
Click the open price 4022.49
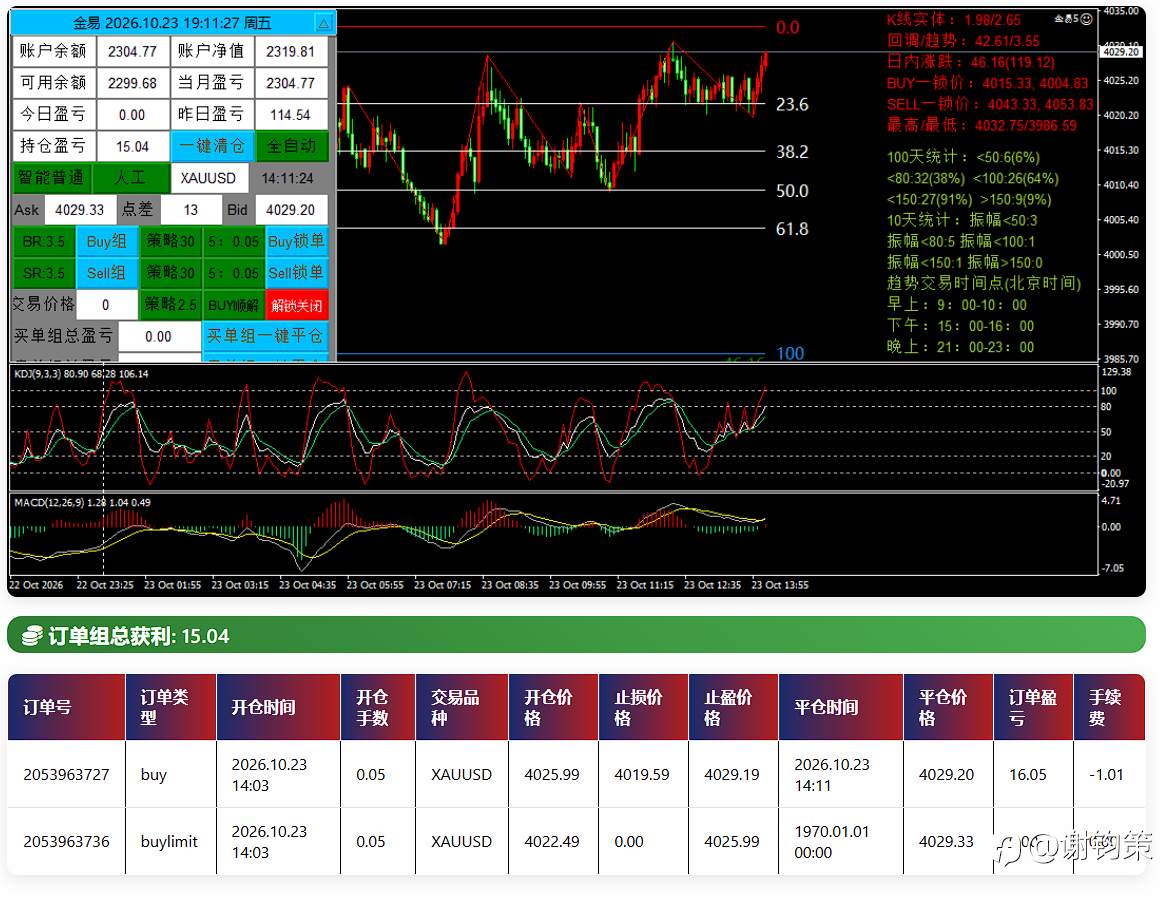click(x=552, y=841)
